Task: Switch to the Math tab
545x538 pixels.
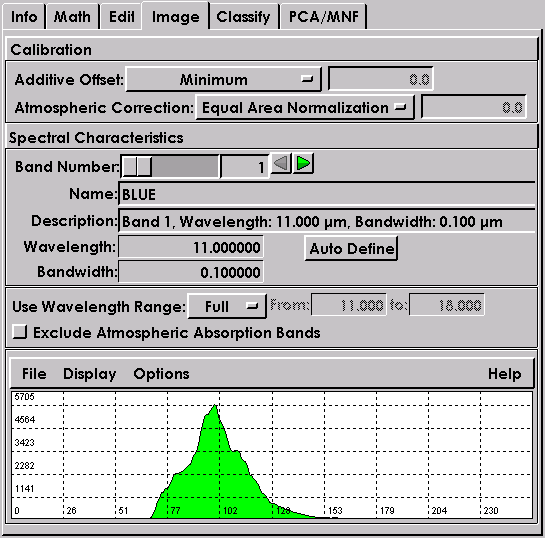Action: click(x=72, y=17)
